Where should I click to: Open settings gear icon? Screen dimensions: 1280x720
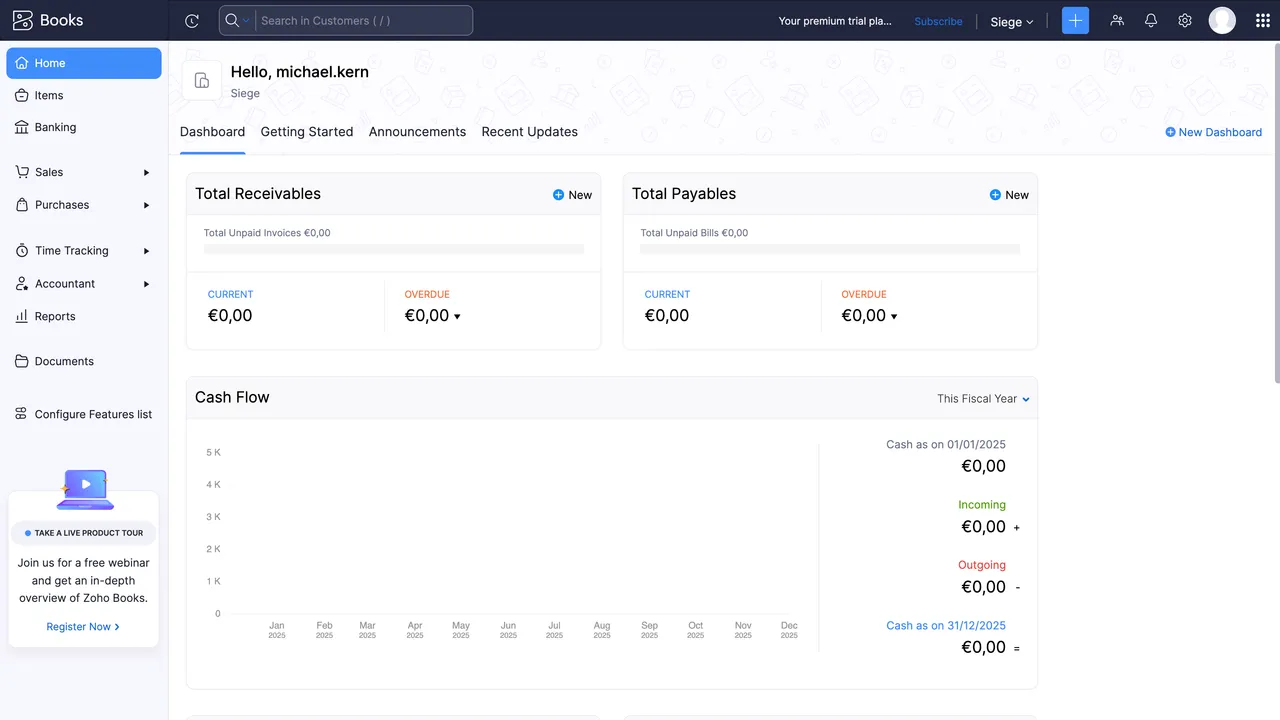1185,20
